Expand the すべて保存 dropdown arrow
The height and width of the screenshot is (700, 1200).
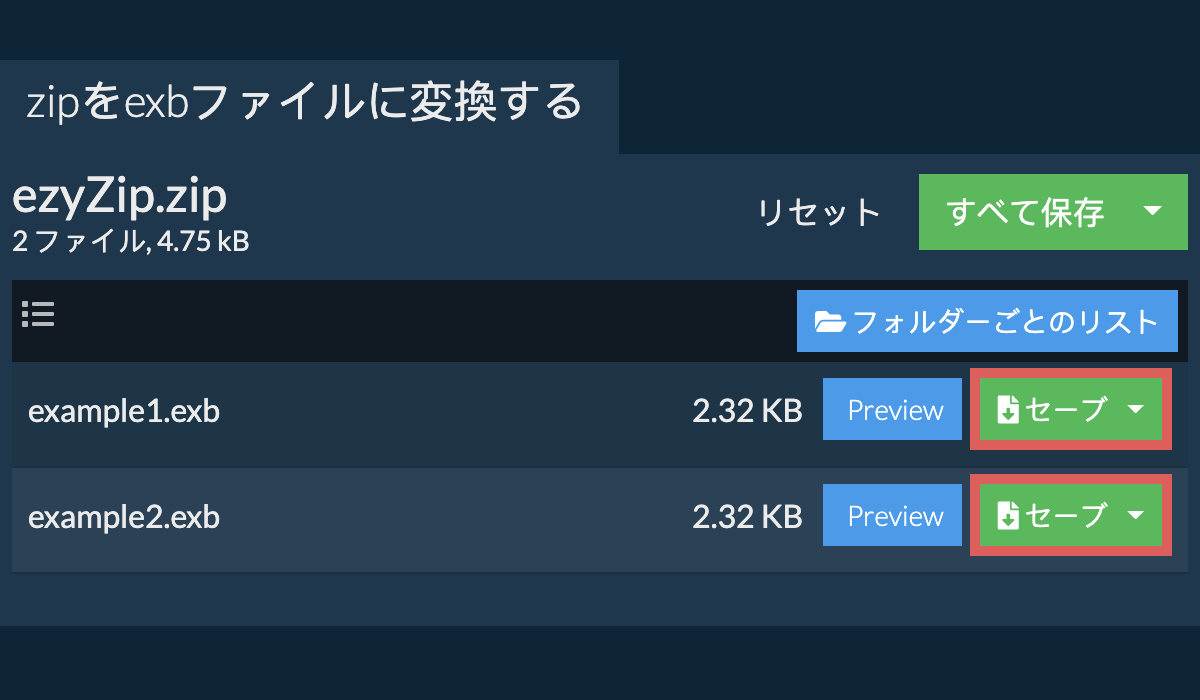coord(1152,211)
